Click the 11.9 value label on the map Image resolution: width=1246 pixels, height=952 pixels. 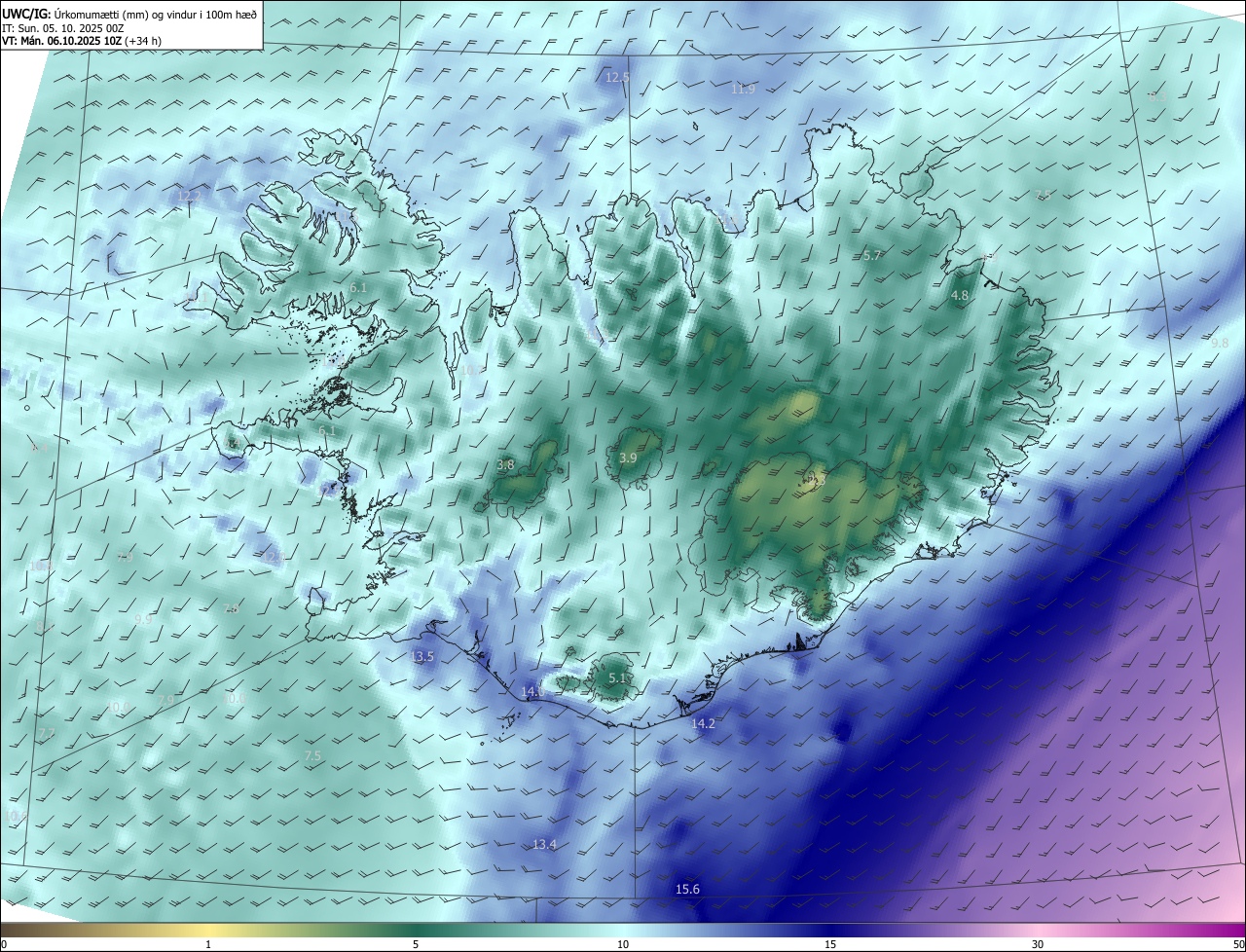(743, 90)
